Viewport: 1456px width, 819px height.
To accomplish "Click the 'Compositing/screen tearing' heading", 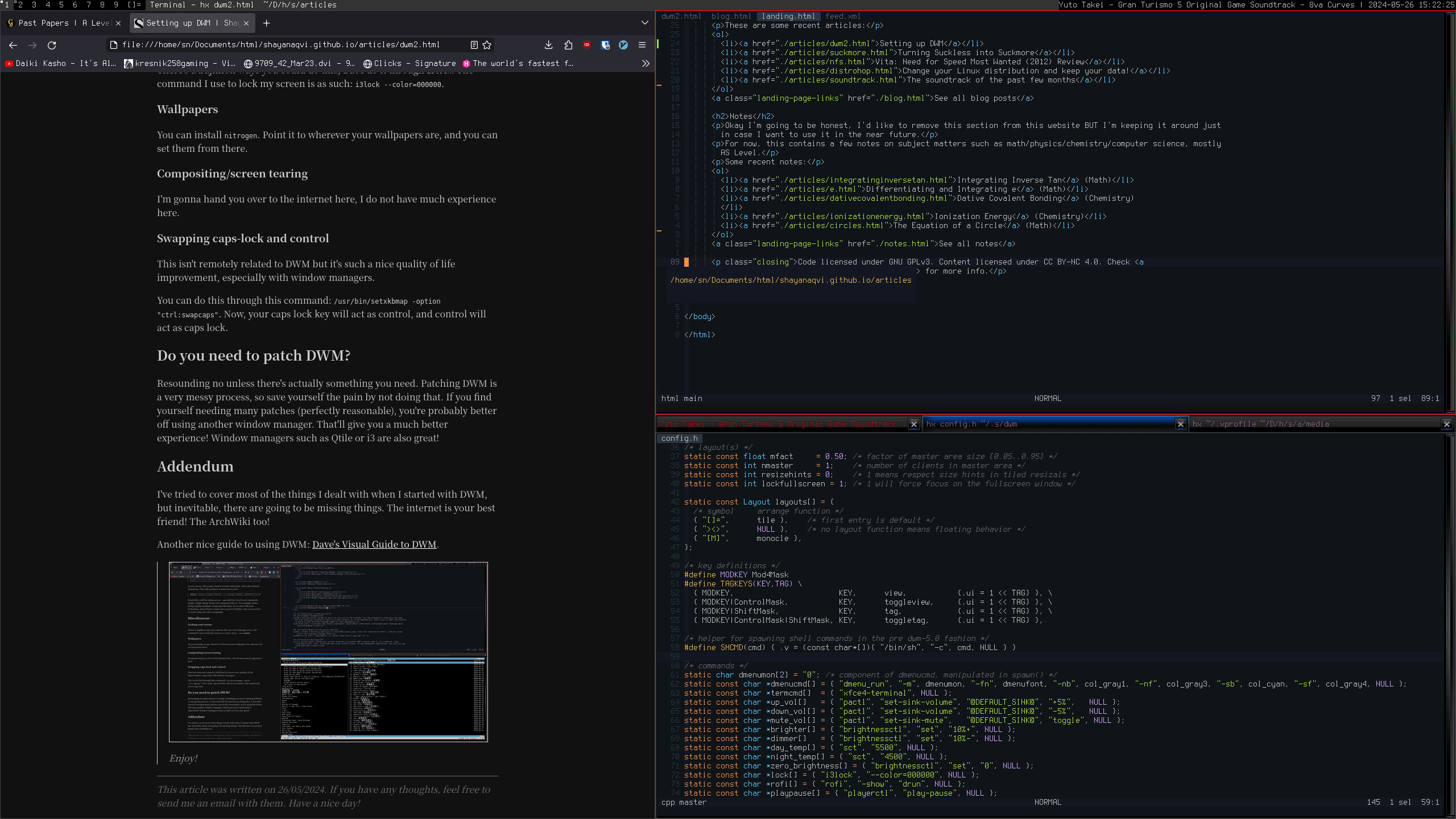I will 232,174.
